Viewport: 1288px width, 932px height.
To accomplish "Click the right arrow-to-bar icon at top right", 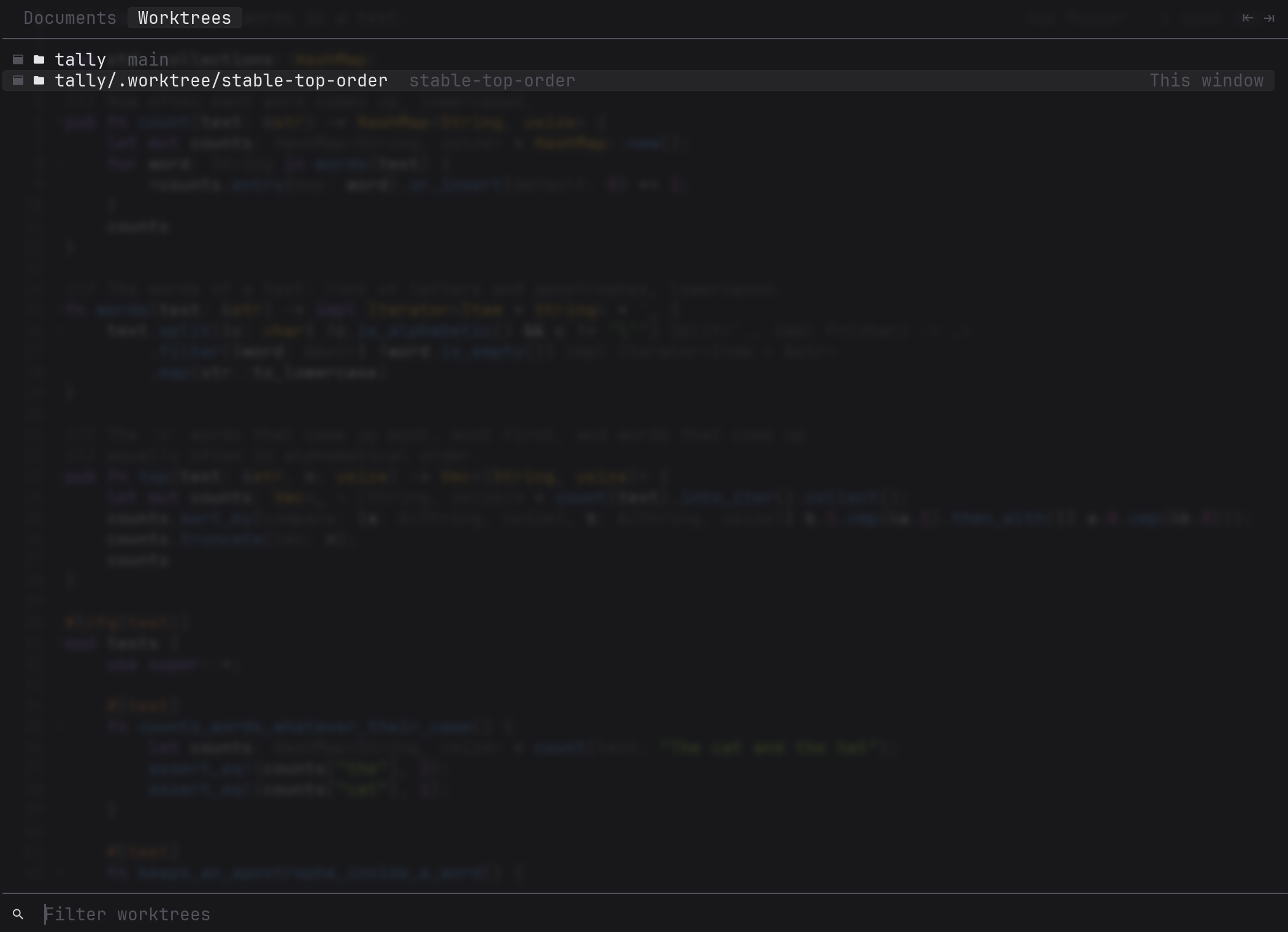I will click(x=1269, y=18).
